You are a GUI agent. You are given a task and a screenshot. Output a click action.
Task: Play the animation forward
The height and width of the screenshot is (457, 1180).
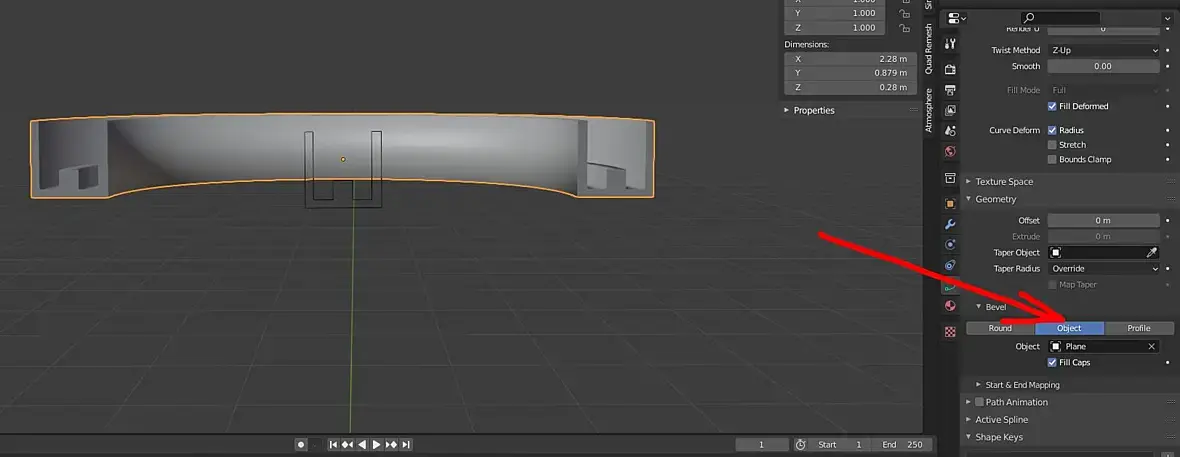point(376,445)
